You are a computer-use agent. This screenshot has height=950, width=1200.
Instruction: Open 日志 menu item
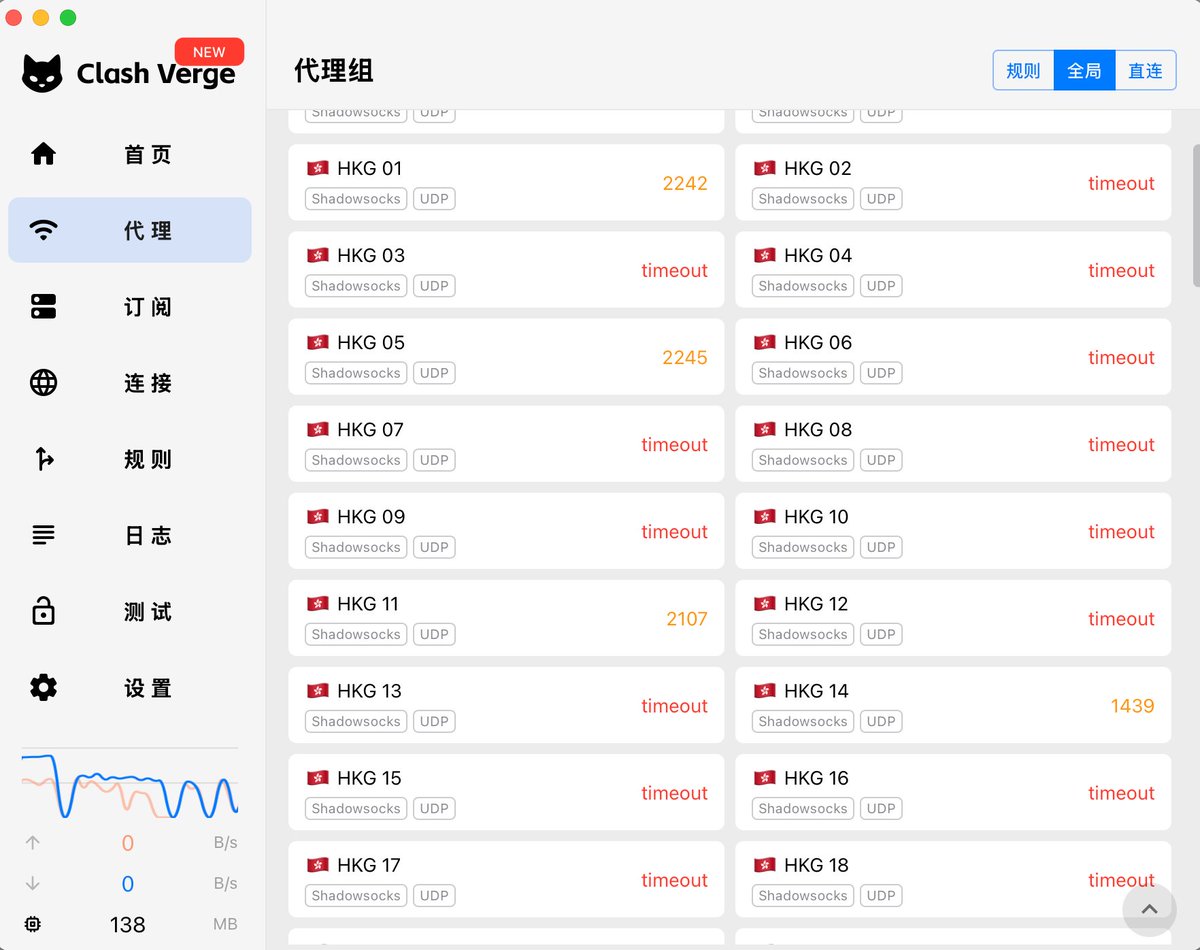pyautogui.click(x=130, y=535)
